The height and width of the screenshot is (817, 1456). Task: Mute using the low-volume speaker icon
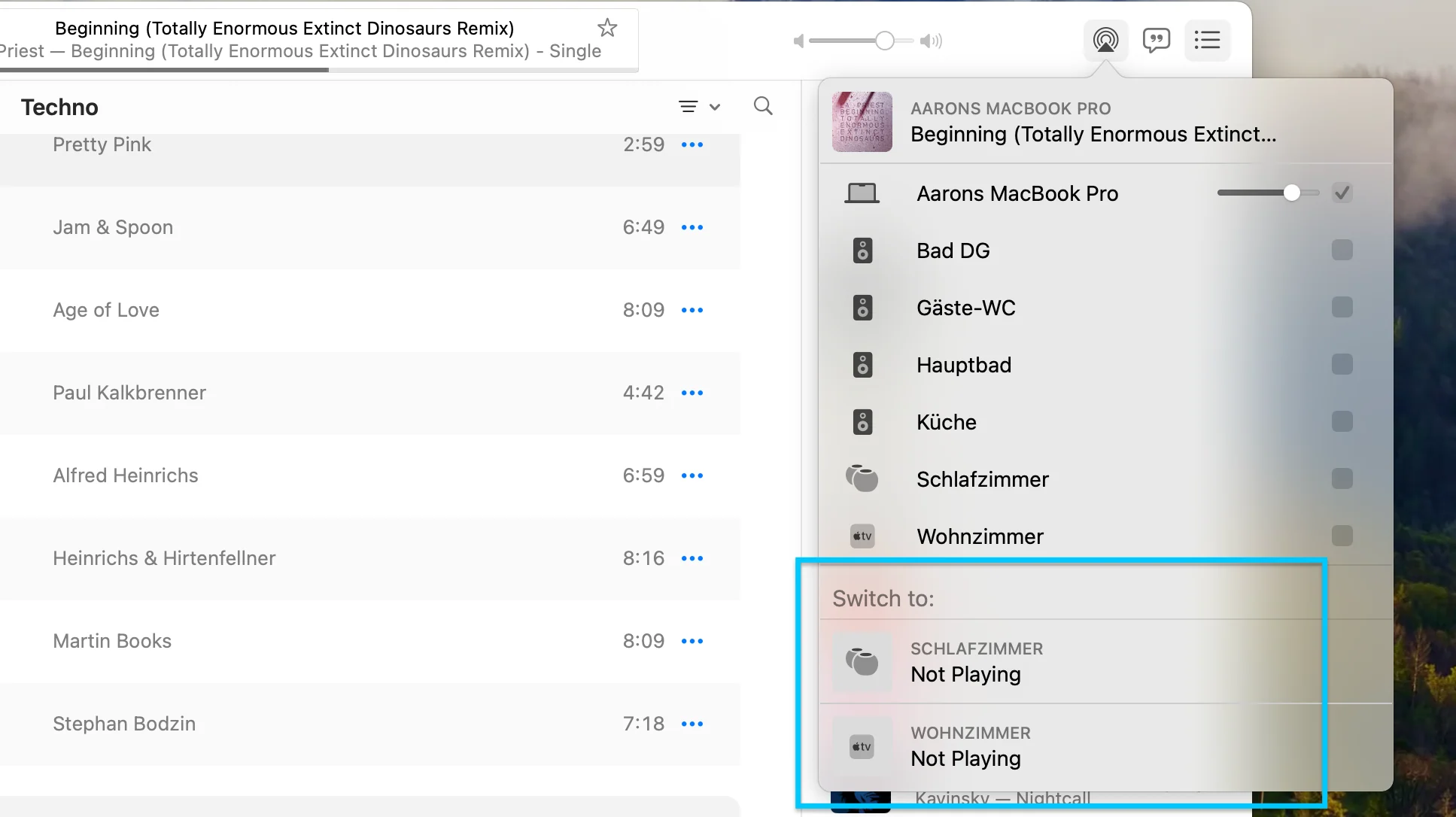pos(798,41)
